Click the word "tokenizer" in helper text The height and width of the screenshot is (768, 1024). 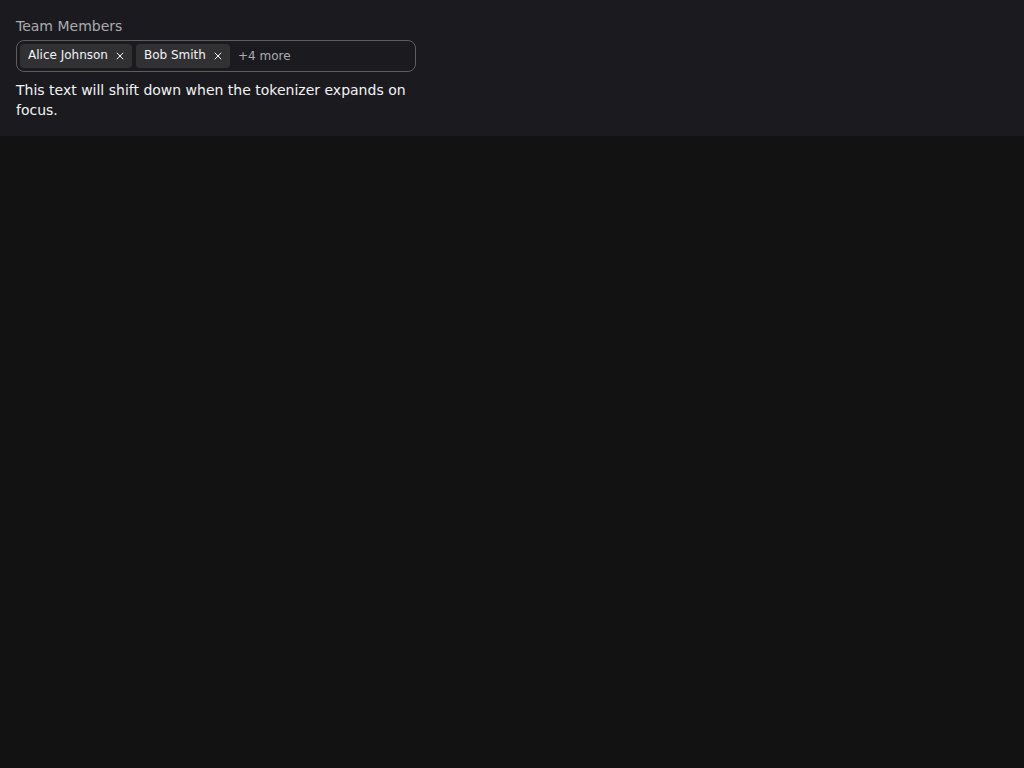287,90
